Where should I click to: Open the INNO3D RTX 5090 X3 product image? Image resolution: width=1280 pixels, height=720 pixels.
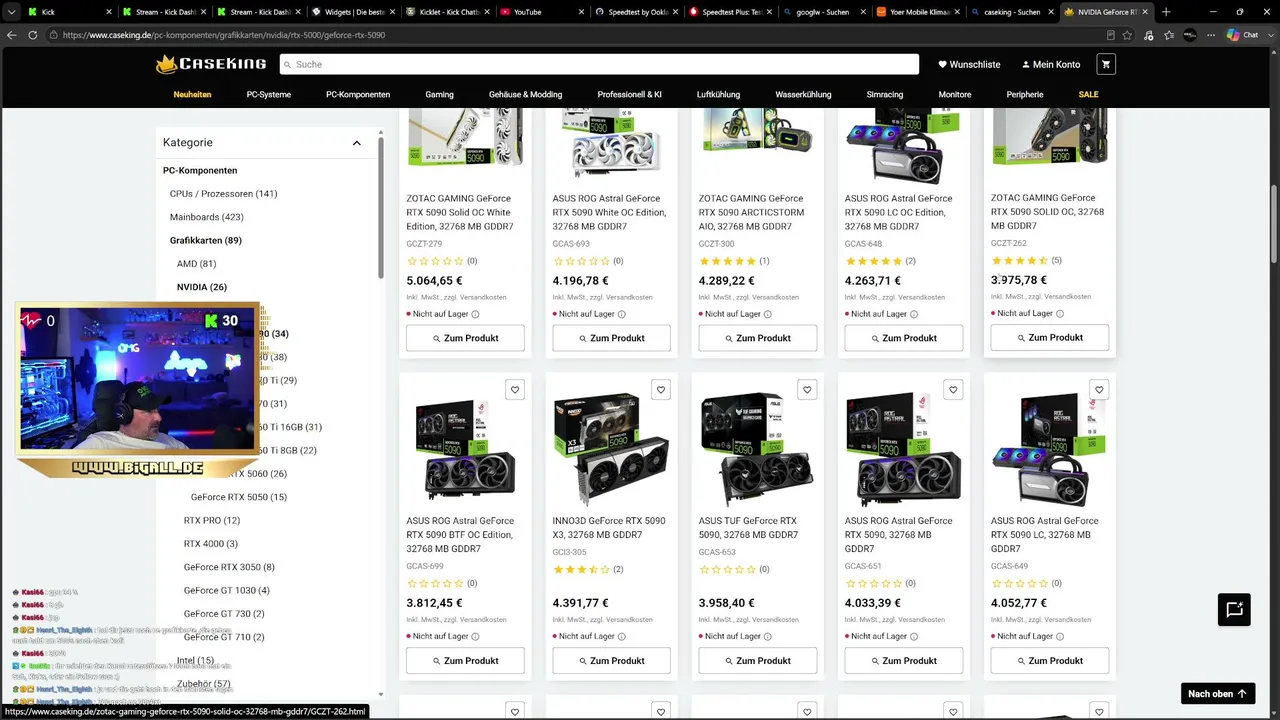[x=611, y=447]
